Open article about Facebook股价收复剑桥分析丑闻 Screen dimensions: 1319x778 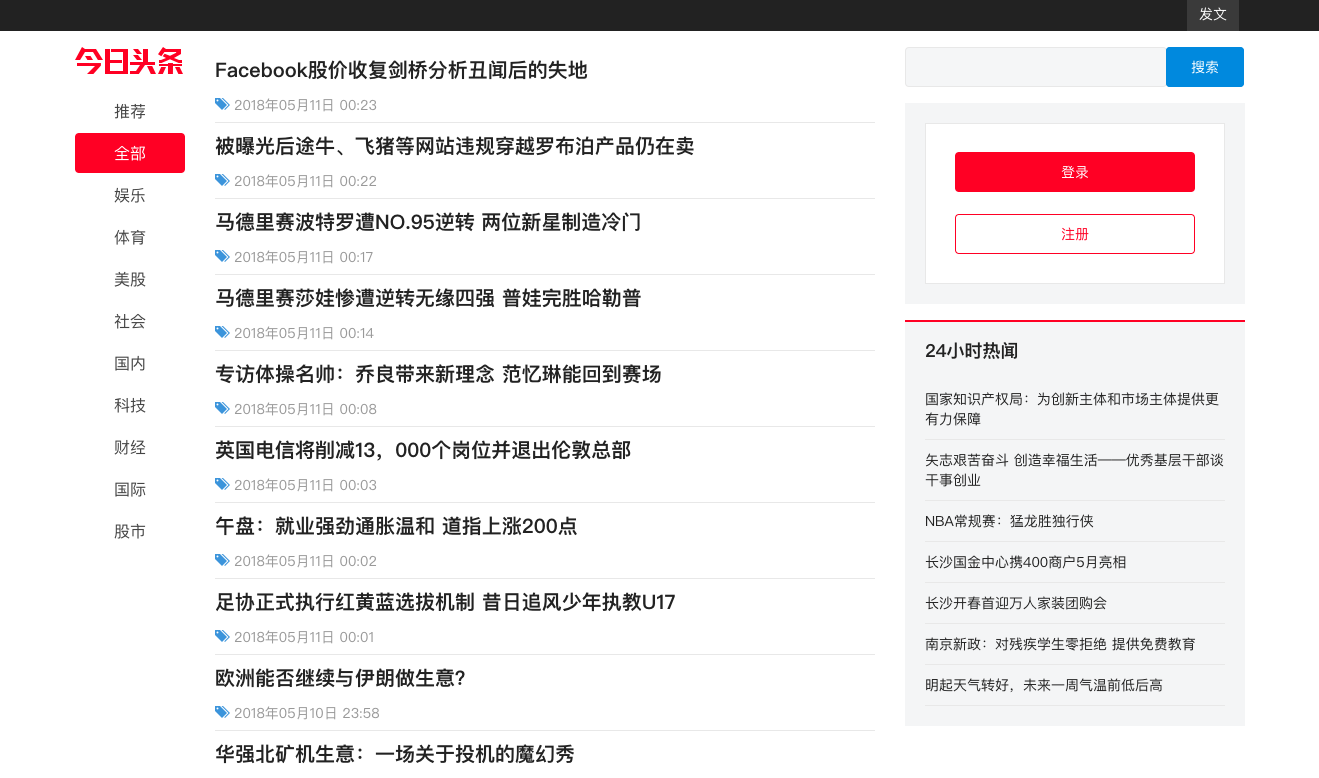tap(401, 70)
